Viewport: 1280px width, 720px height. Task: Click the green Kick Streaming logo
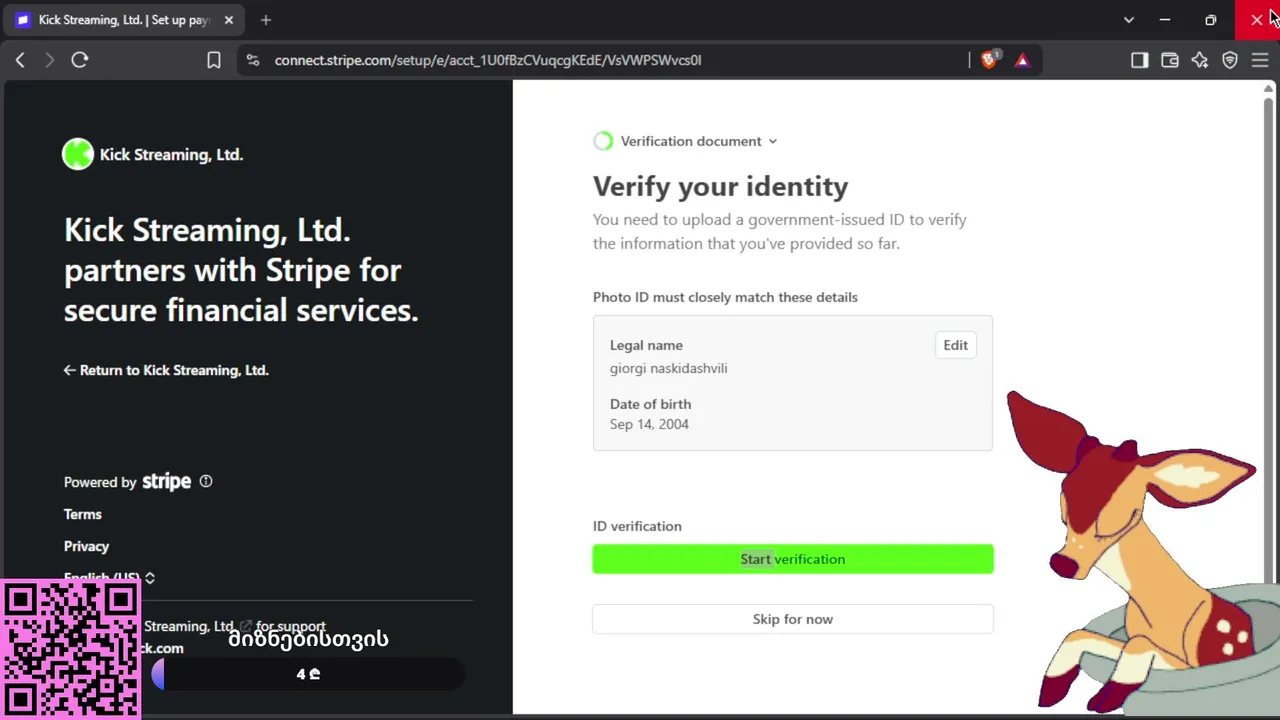click(78, 154)
